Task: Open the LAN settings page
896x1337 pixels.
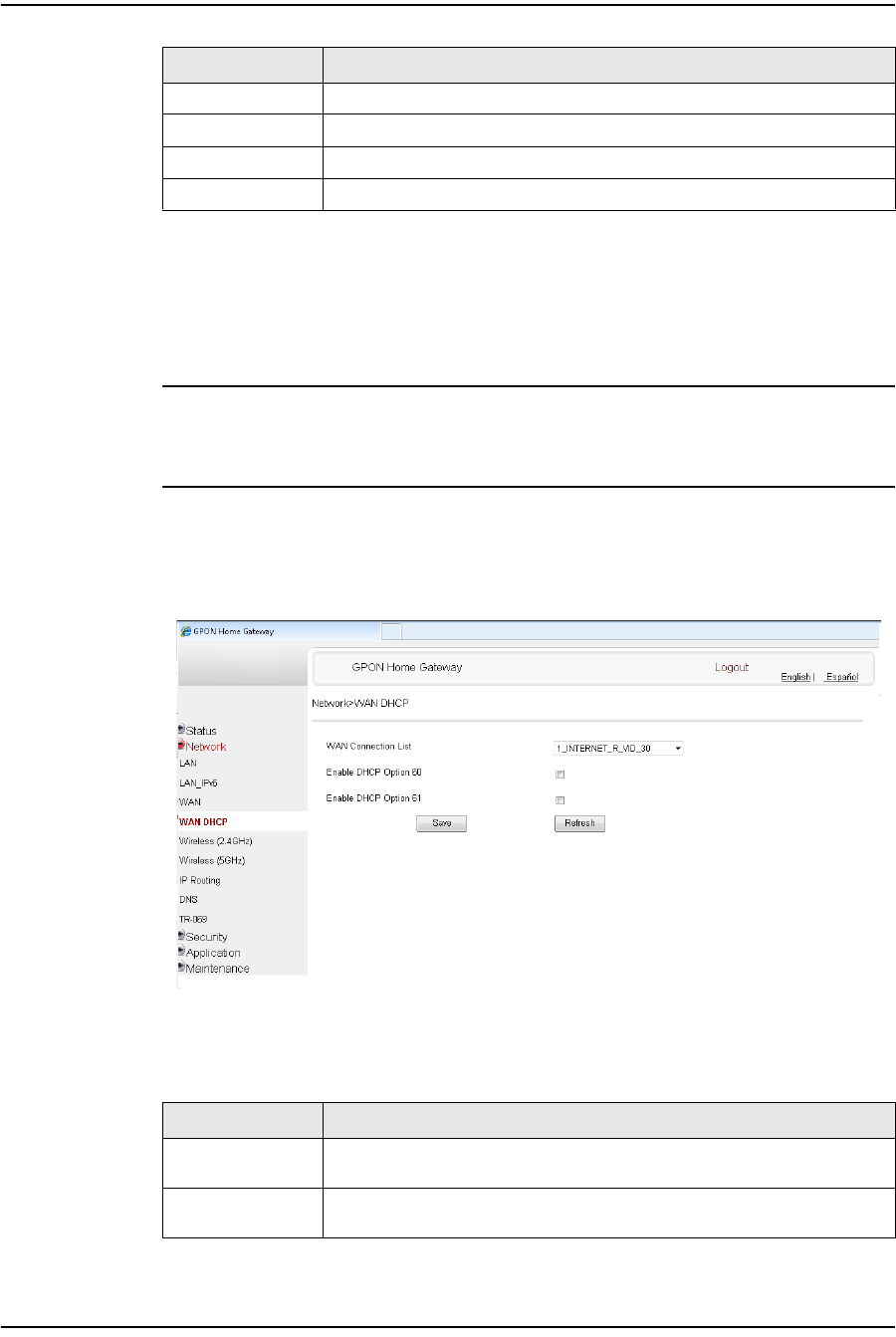Action: click(188, 763)
